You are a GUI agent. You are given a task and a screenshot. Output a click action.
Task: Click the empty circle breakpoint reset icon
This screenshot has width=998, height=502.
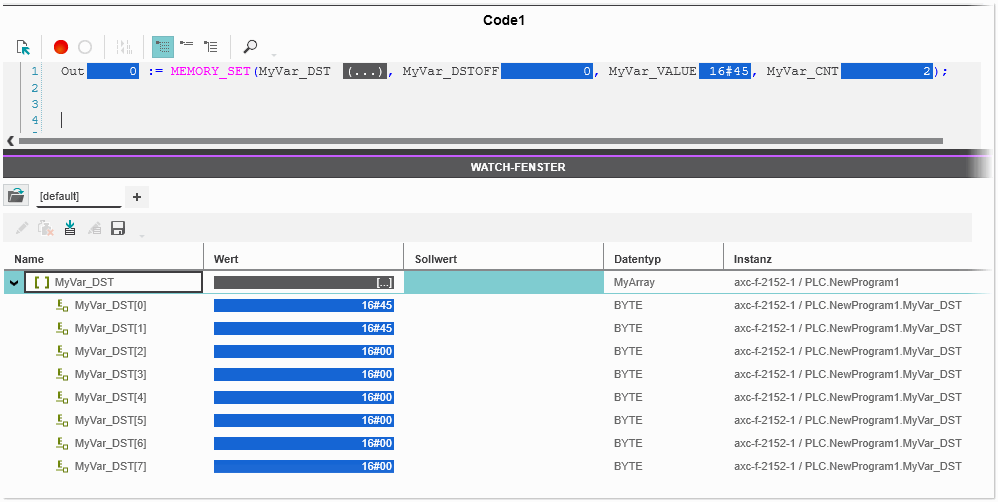[85, 47]
